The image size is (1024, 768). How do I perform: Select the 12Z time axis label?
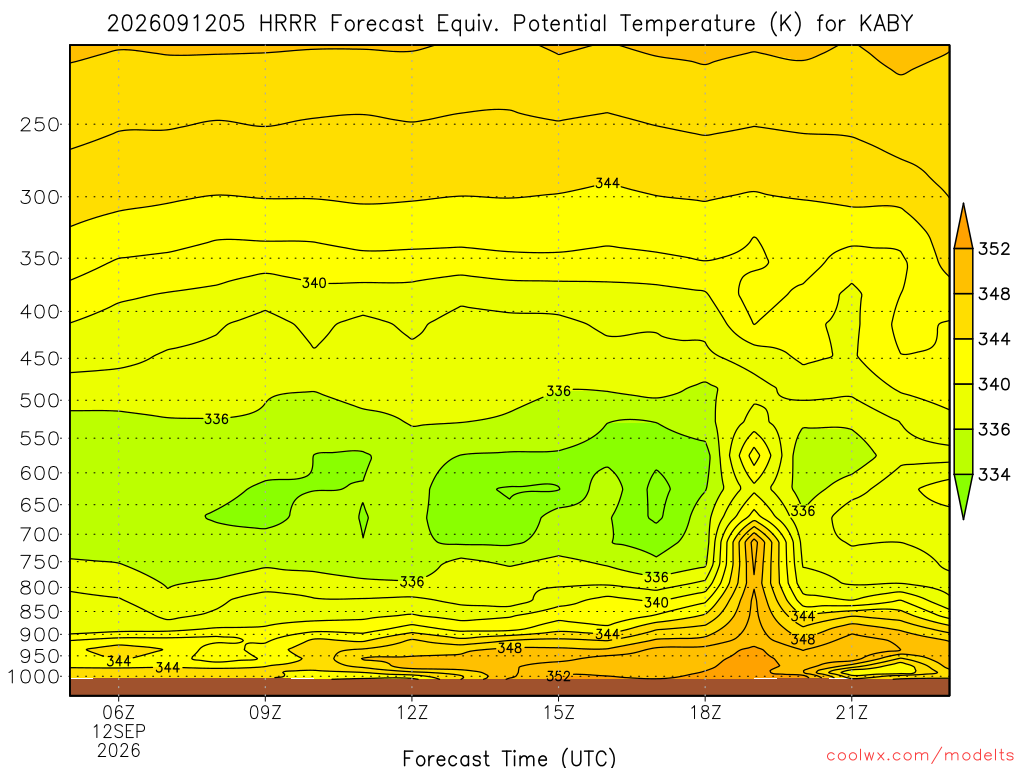pyautogui.click(x=412, y=712)
